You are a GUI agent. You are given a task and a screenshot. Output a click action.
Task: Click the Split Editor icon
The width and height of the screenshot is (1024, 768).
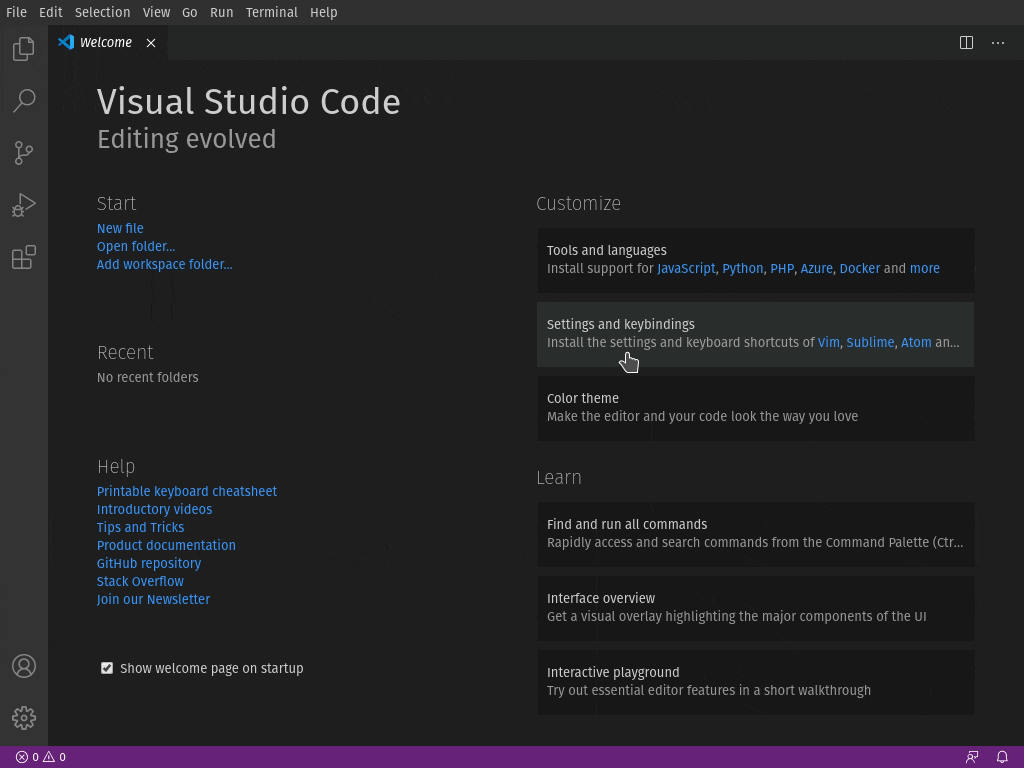[x=967, y=42]
